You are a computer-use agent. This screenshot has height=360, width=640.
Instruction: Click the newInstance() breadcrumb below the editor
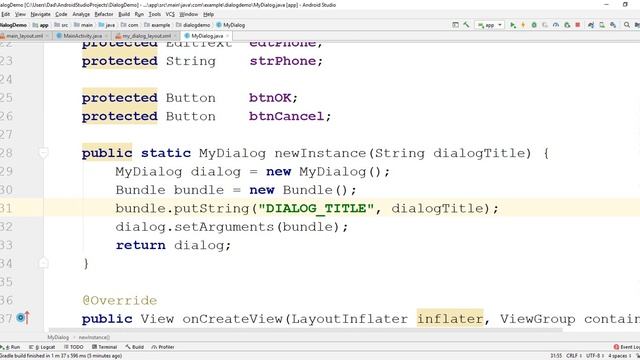(x=94, y=338)
